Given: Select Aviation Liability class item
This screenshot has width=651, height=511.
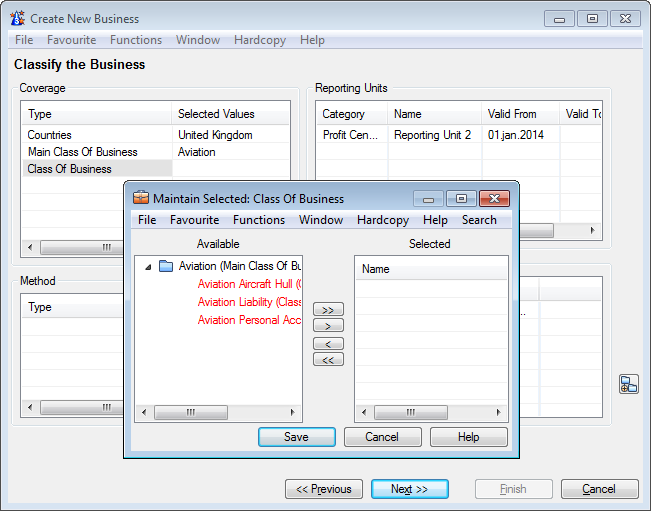Looking at the screenshot, I should (x=249, y=302).
